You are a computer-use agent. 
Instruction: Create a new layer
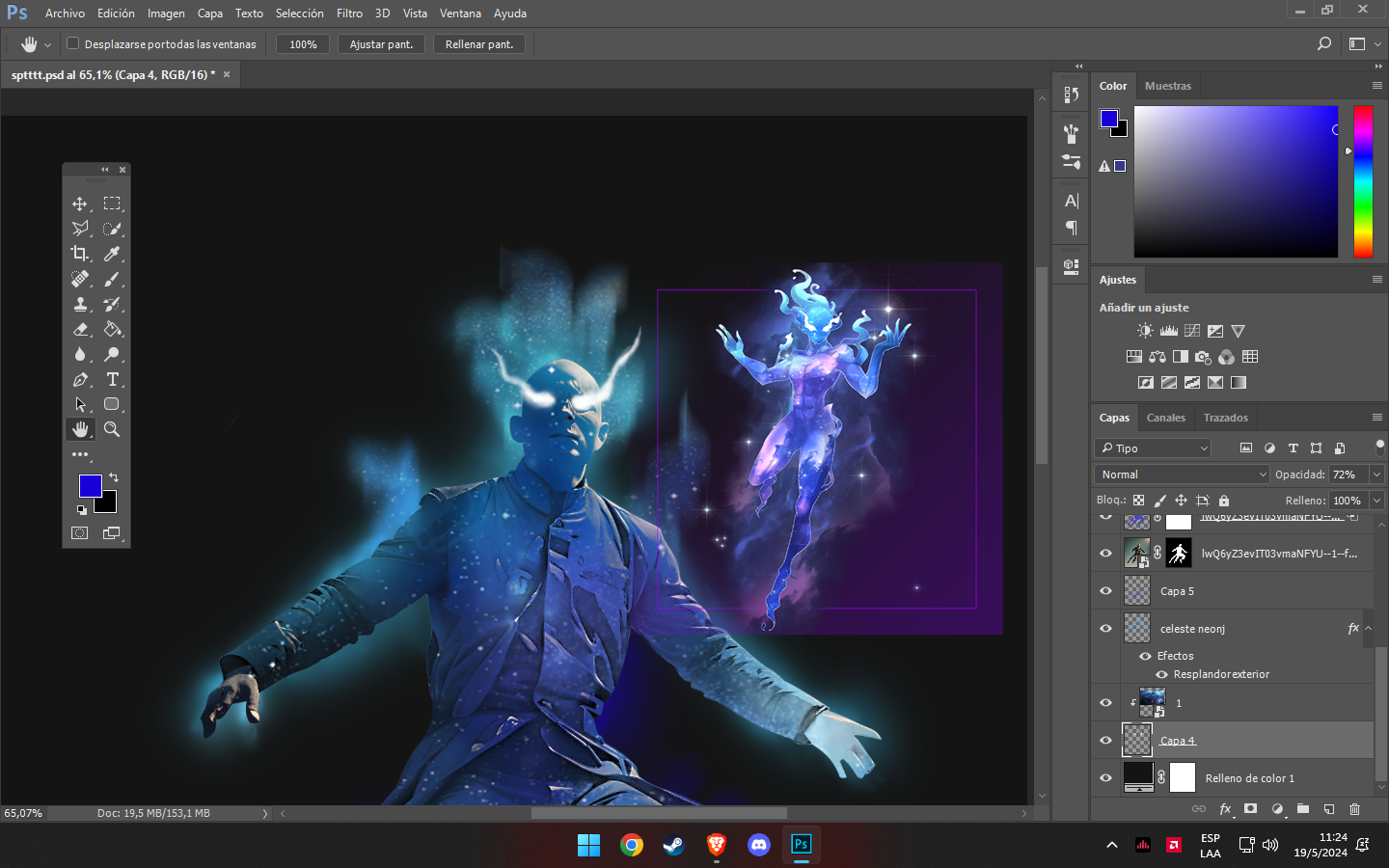pos(1328,809)
